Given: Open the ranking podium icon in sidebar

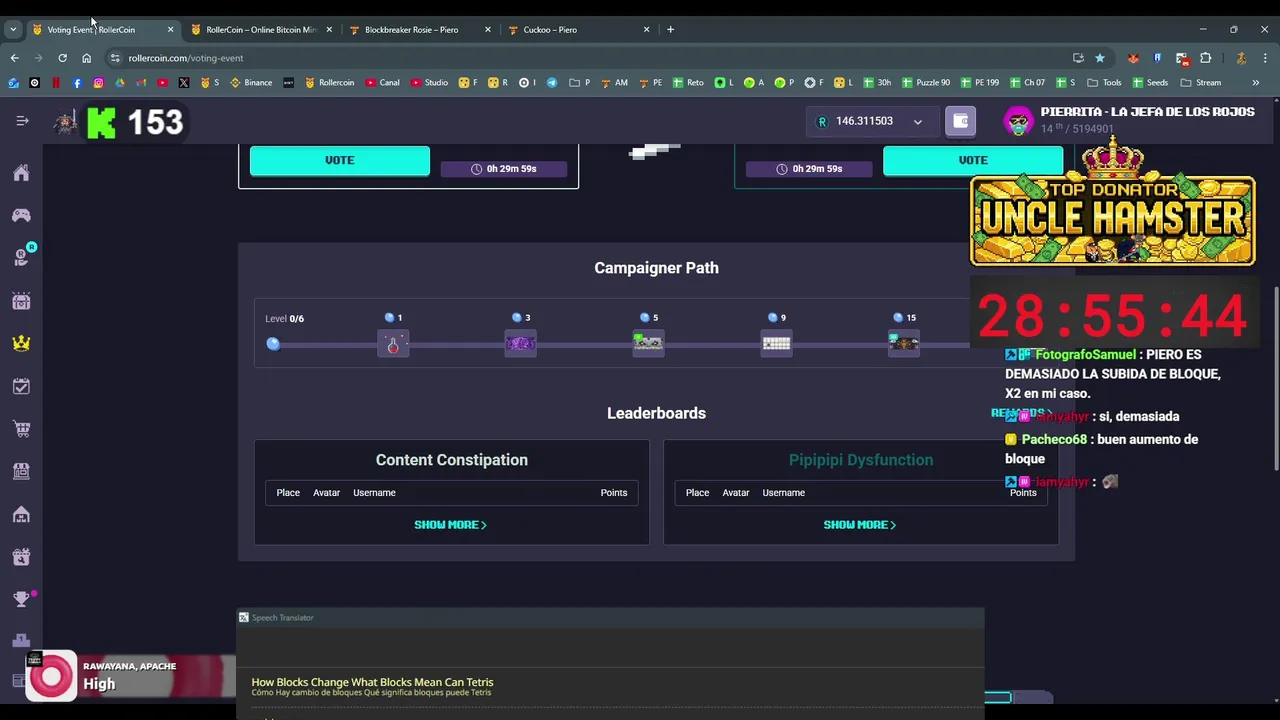Looking at the screenshot, I should (x=21, y=641).
